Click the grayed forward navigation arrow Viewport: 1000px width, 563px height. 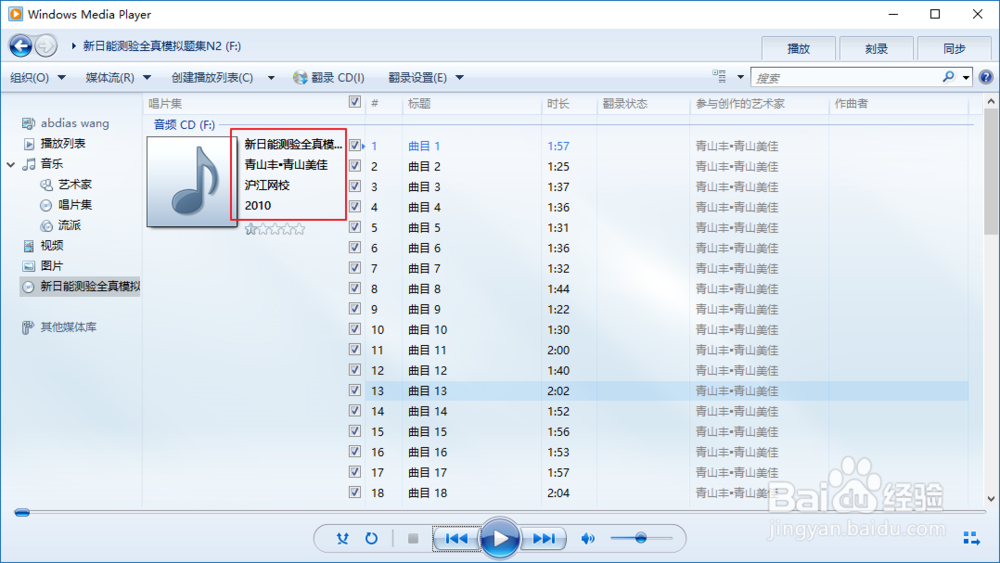(x=46, y=46)
